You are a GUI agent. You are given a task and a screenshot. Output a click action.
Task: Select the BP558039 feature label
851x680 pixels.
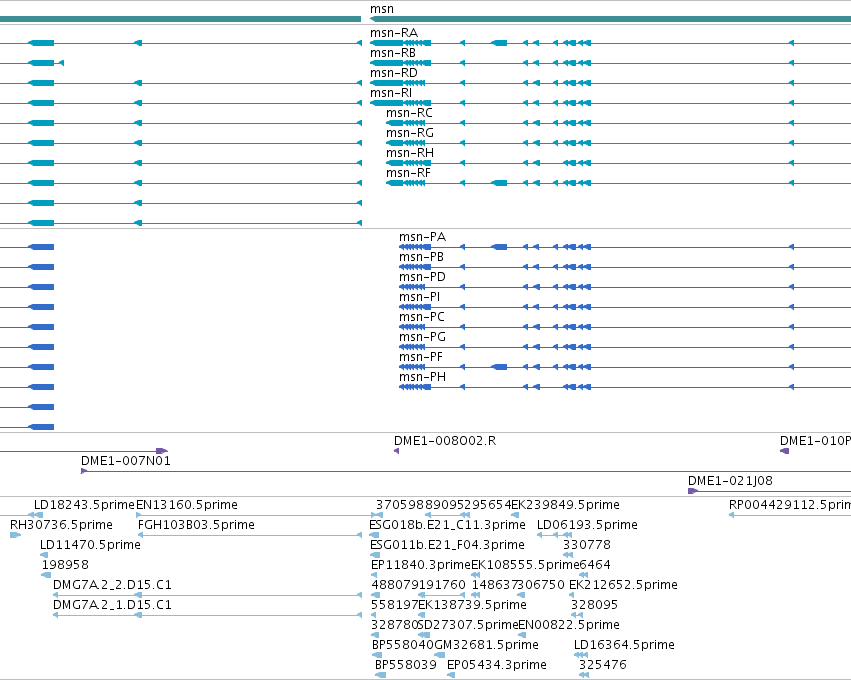coord(405,665)
